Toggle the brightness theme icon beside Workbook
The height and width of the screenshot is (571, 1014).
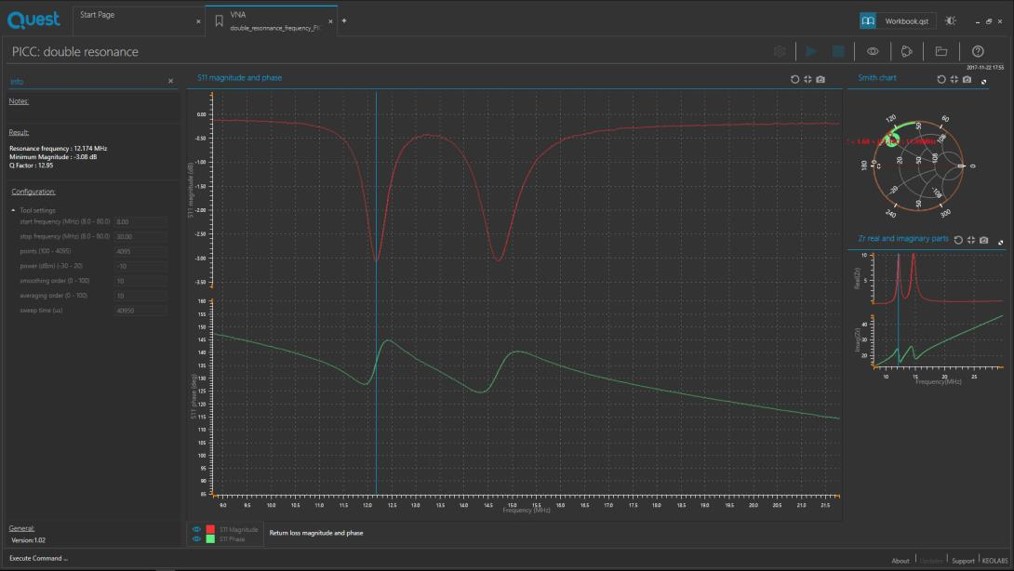pos(950,21)
